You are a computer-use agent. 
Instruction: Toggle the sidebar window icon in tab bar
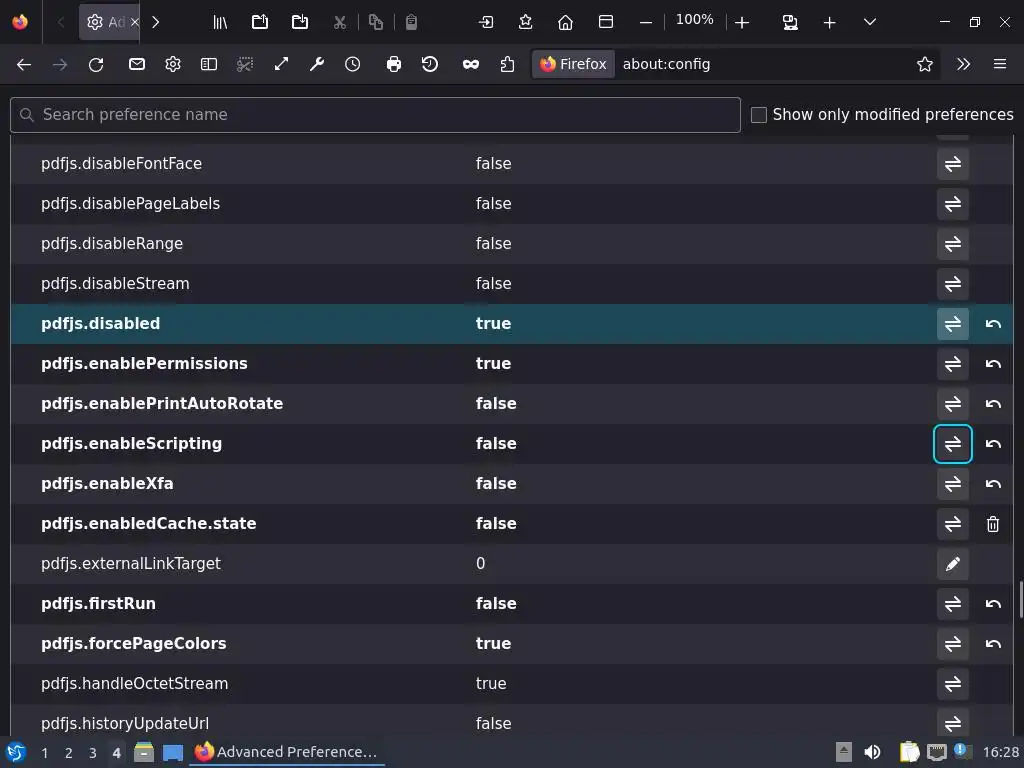point(605,22)
